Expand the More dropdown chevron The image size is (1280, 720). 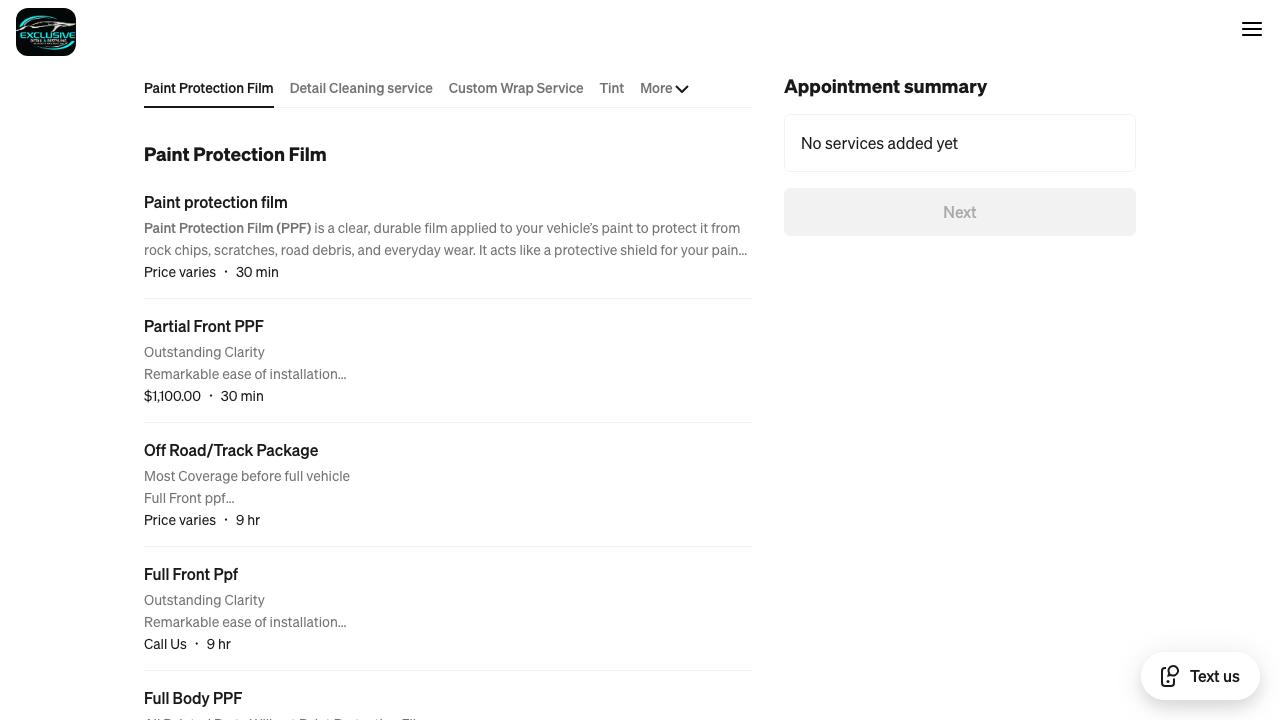[682, 89]
